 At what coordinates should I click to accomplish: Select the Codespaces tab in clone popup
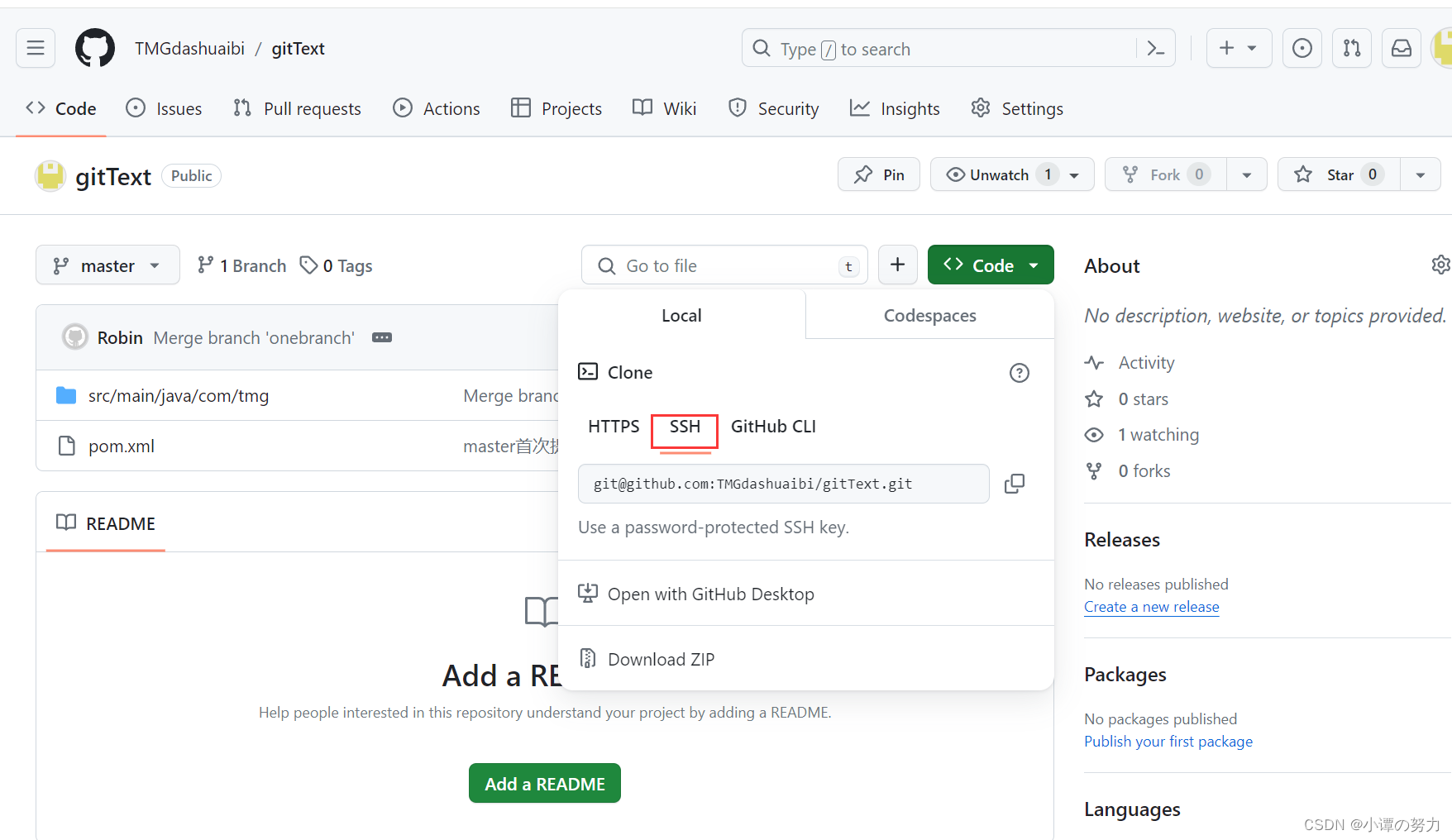coord(930,315)
